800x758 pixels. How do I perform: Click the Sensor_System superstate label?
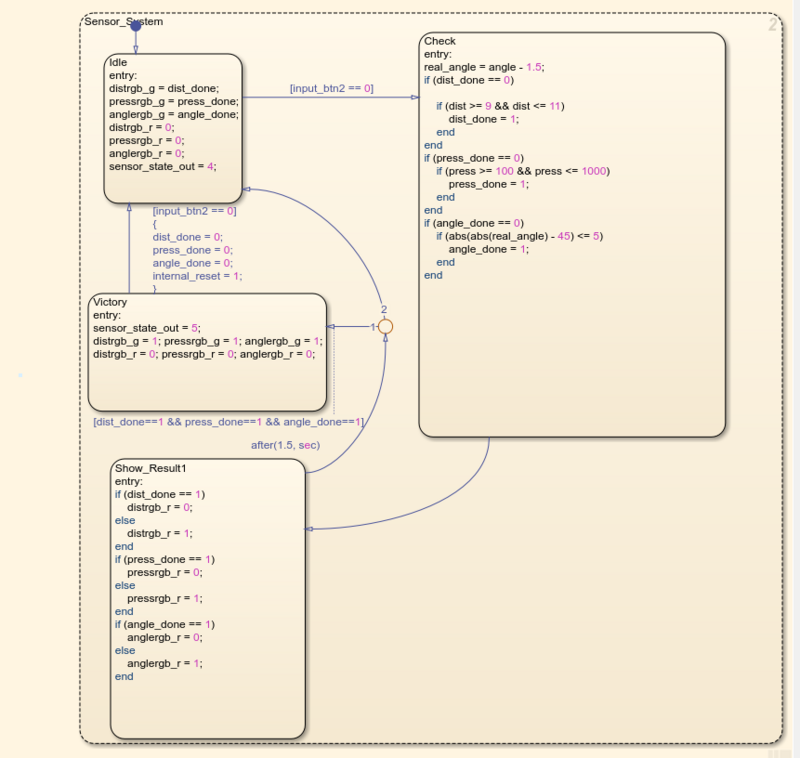(124, 21)
